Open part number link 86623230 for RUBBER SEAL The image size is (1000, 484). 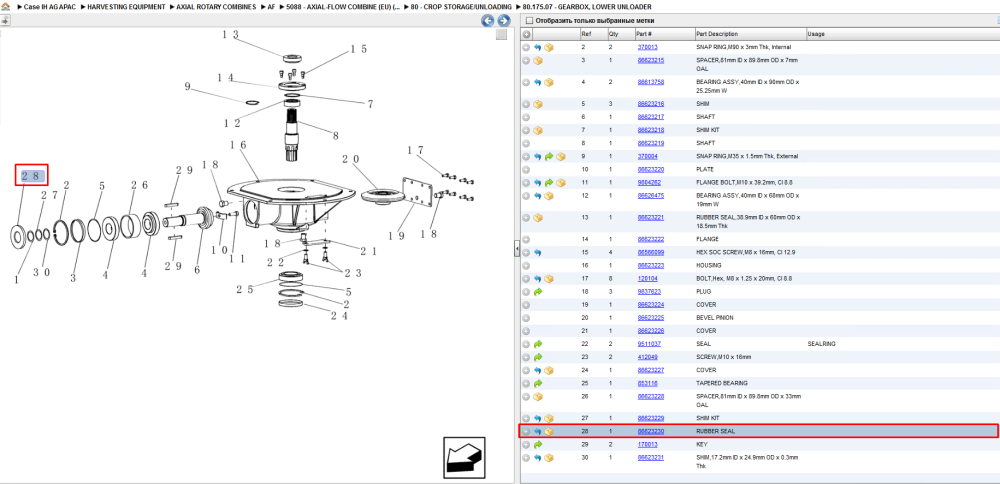pos(651,432)
